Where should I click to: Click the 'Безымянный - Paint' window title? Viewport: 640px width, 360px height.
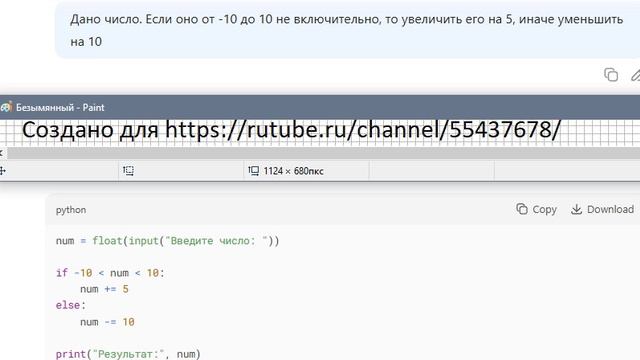point(60,107)
